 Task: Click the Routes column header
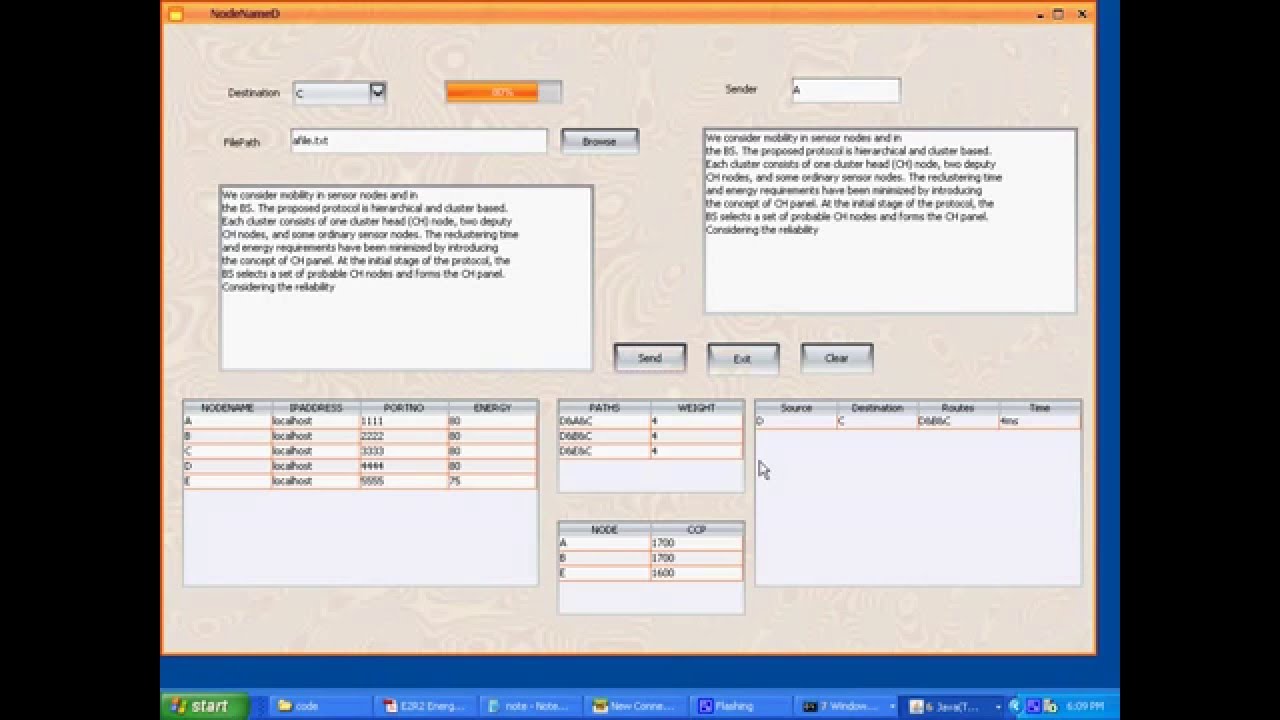click(958, 408)
